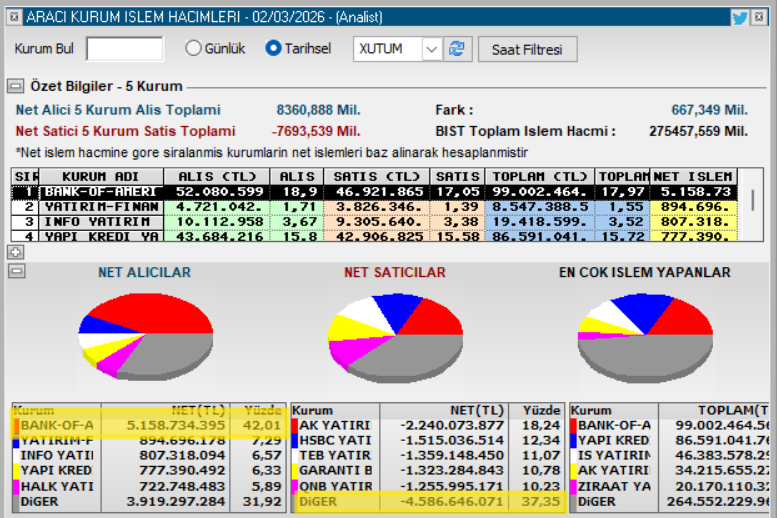Sort by SATIS (TL) column header
This screenshot has width=777, height=518.
[377, 176]
